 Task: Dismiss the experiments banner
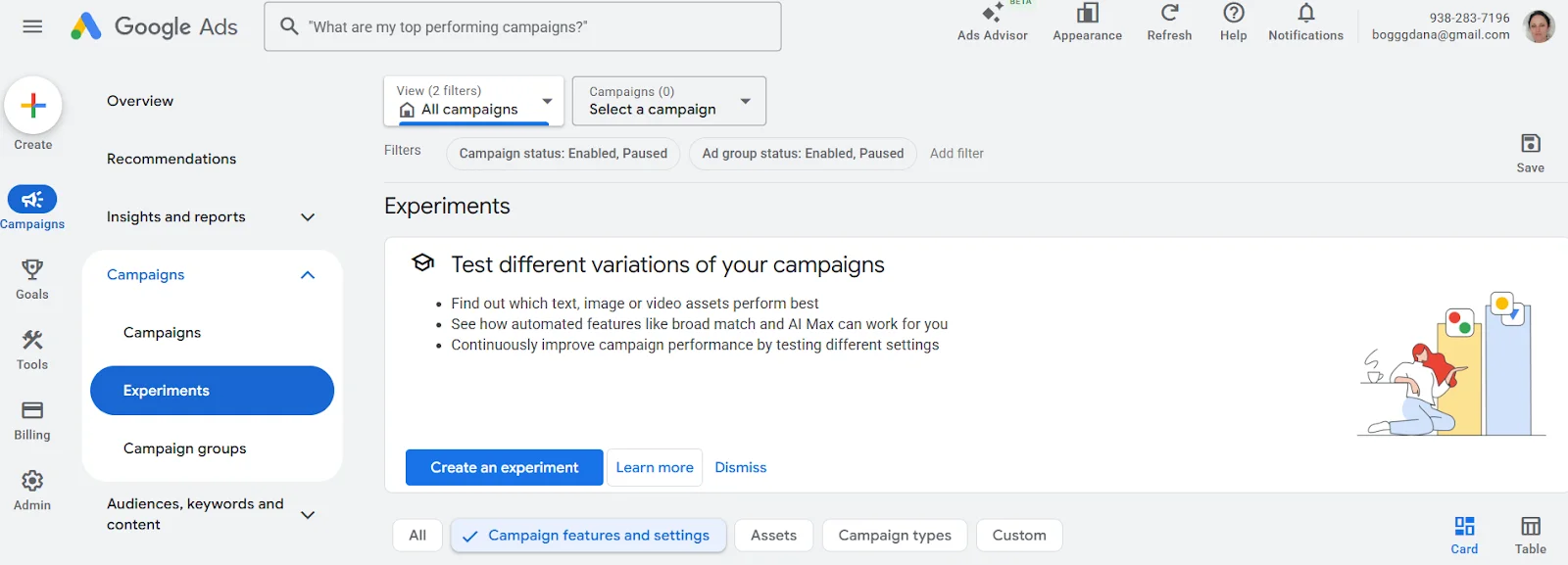pyautogui.click(x=741, y=468)
